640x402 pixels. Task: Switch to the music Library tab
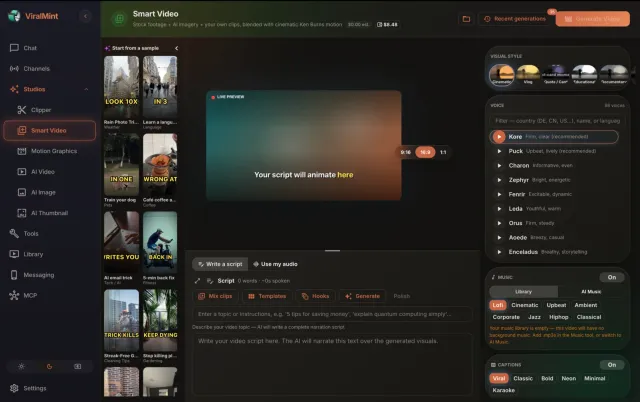pos(523,292)
